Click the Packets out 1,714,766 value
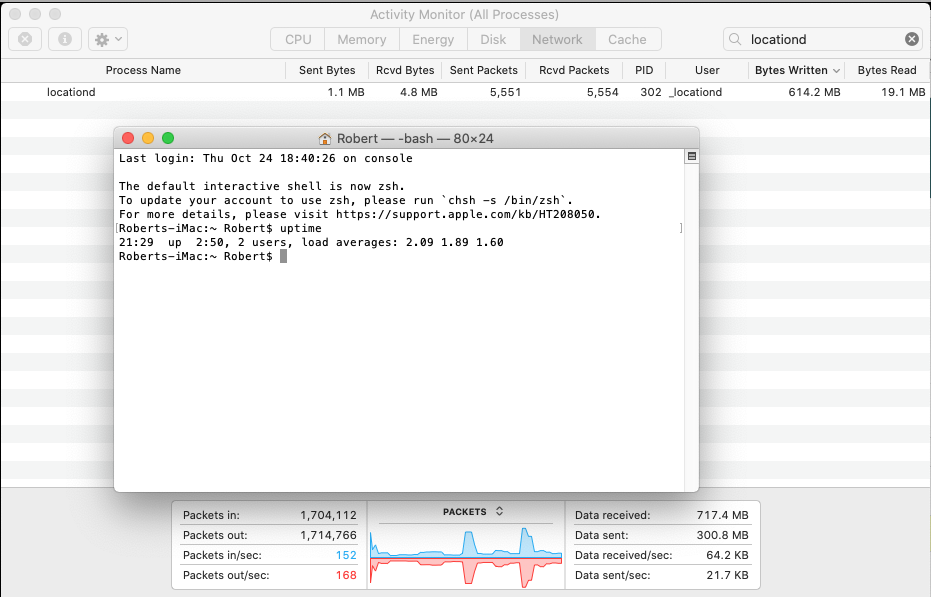The height and width of the screenshot is (597, 931). pos(328,535)
